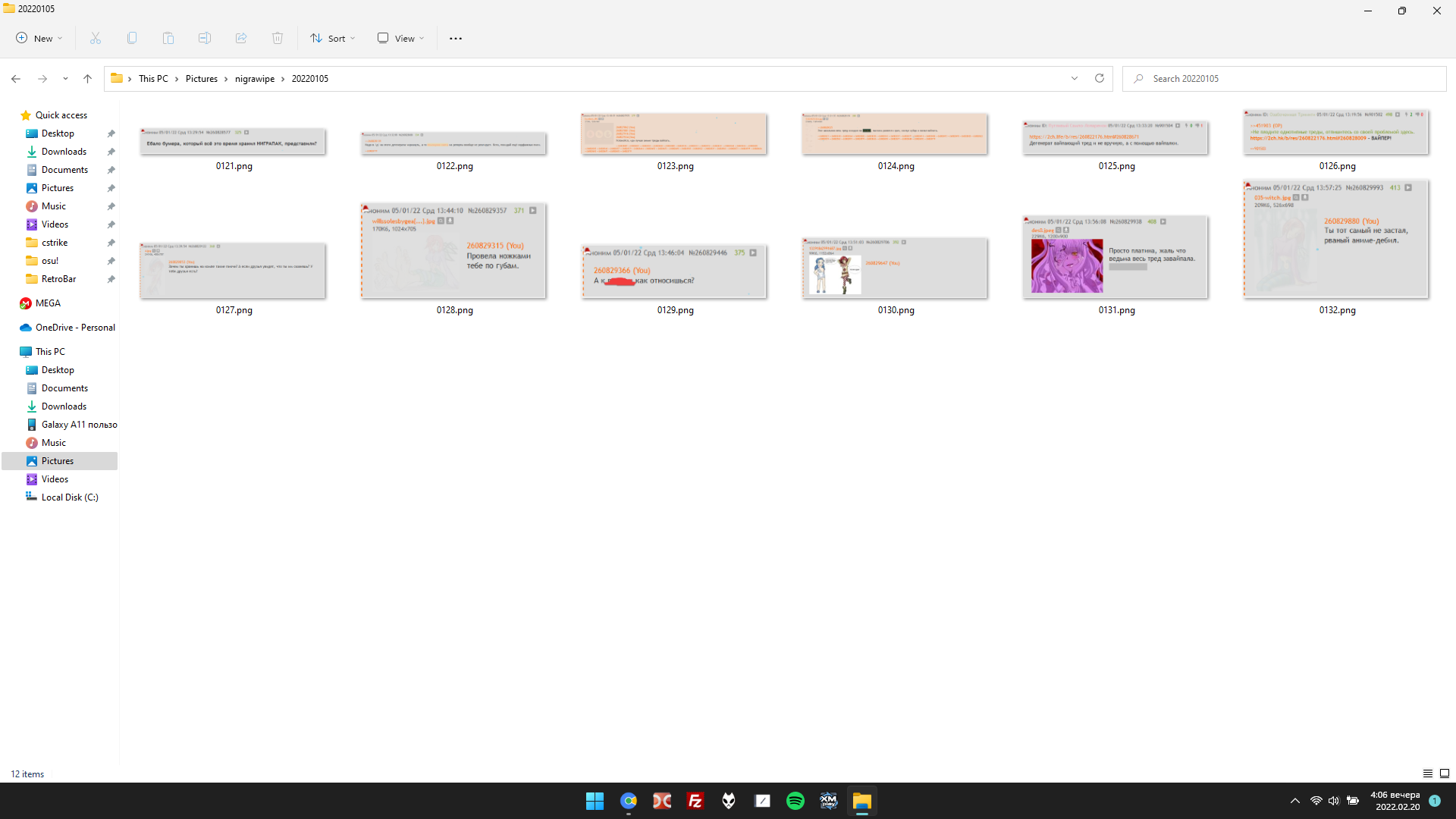Open the View layout menu
Screen dimensions: 1456x819
(x=400, y=38)
